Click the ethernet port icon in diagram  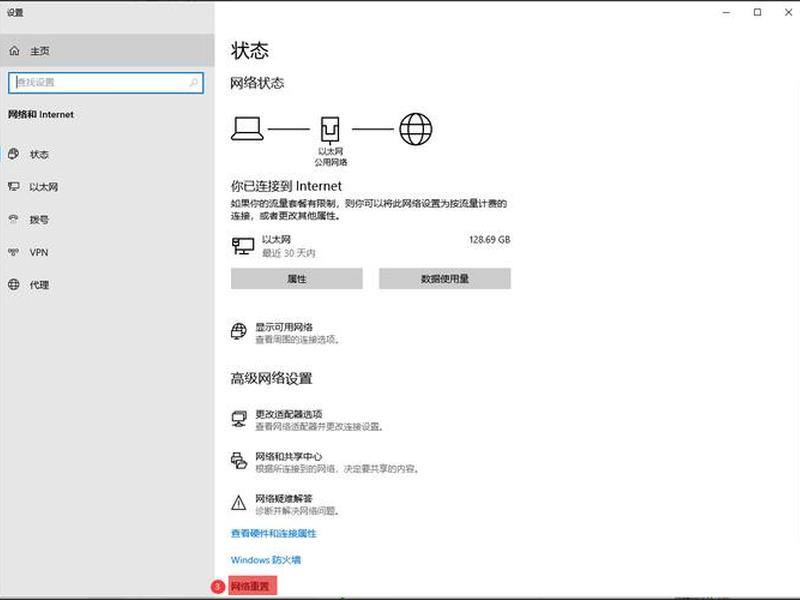[330, 130]
